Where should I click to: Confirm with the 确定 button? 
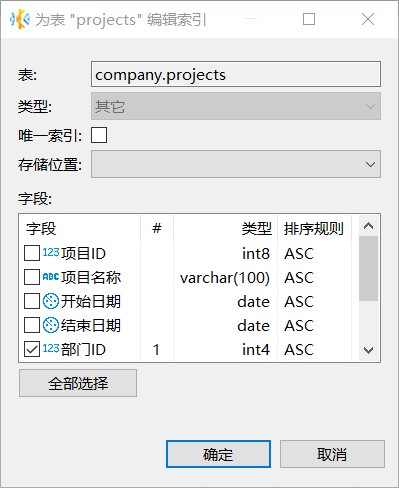[218, 454]
